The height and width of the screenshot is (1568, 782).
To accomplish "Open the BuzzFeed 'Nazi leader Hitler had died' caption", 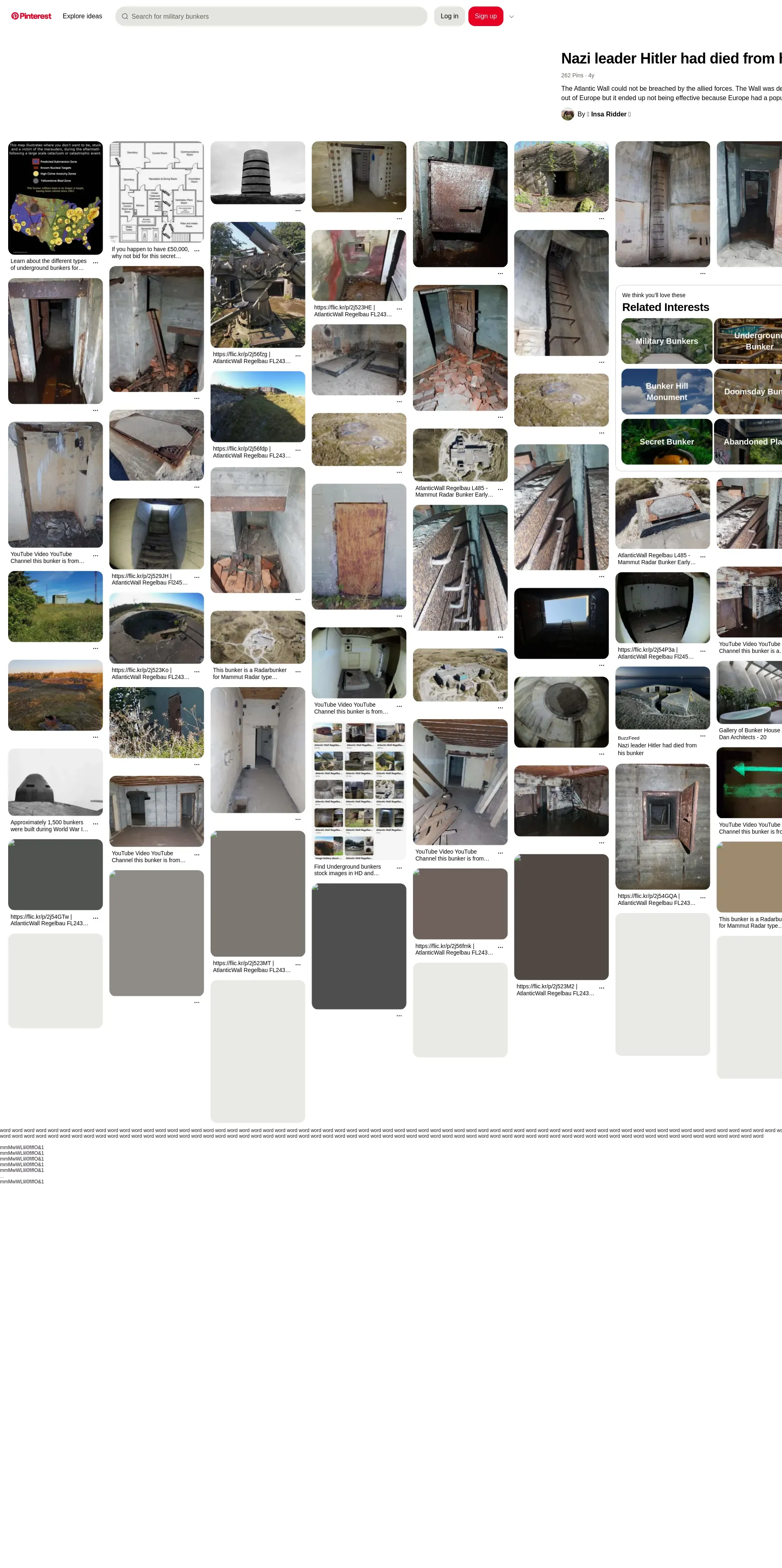I will pyautogui.click(x=657, y=749).
